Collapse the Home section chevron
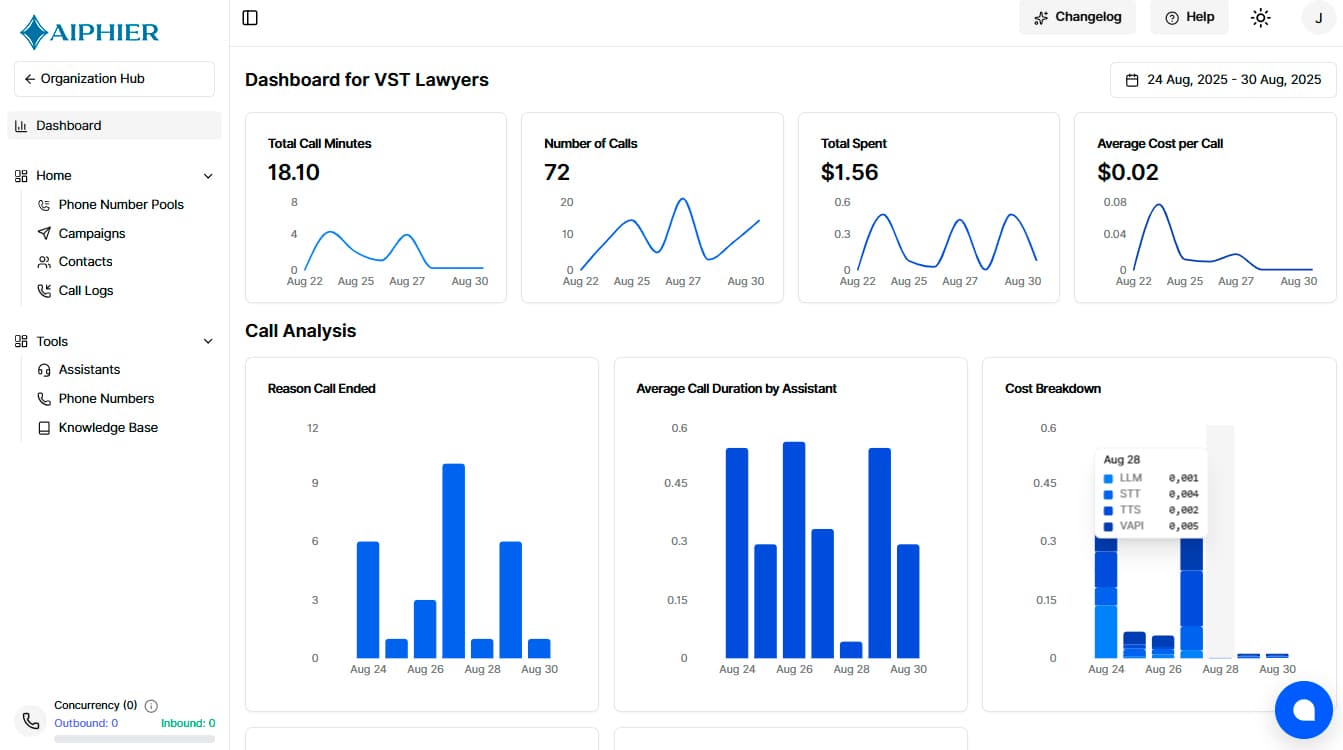 208,175
